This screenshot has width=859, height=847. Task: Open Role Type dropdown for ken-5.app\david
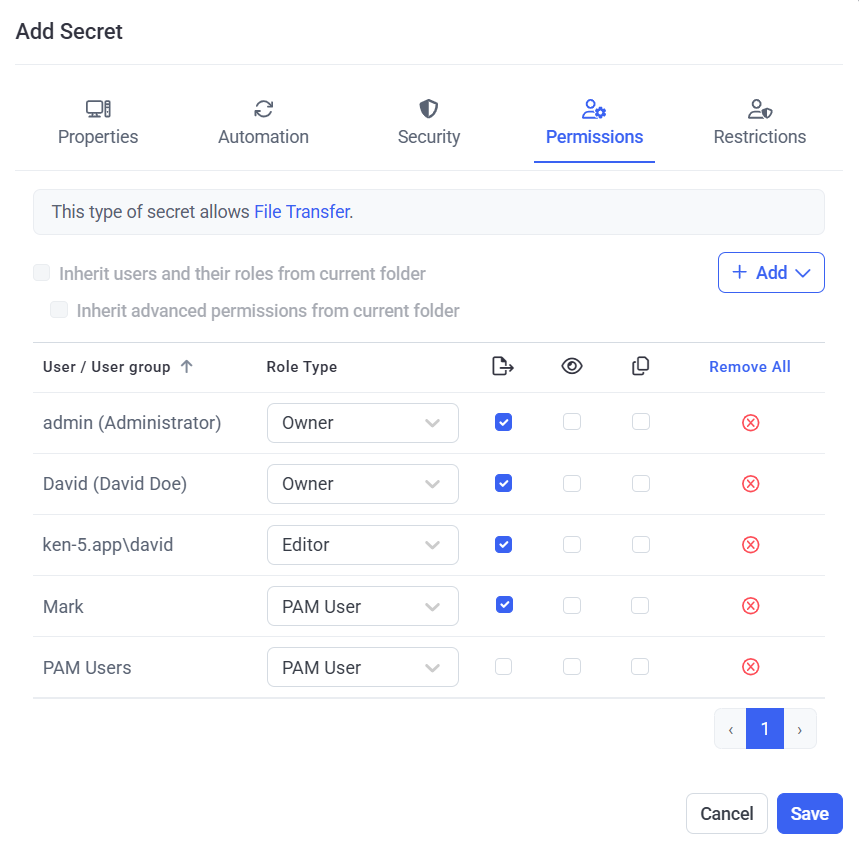[362, 545]
